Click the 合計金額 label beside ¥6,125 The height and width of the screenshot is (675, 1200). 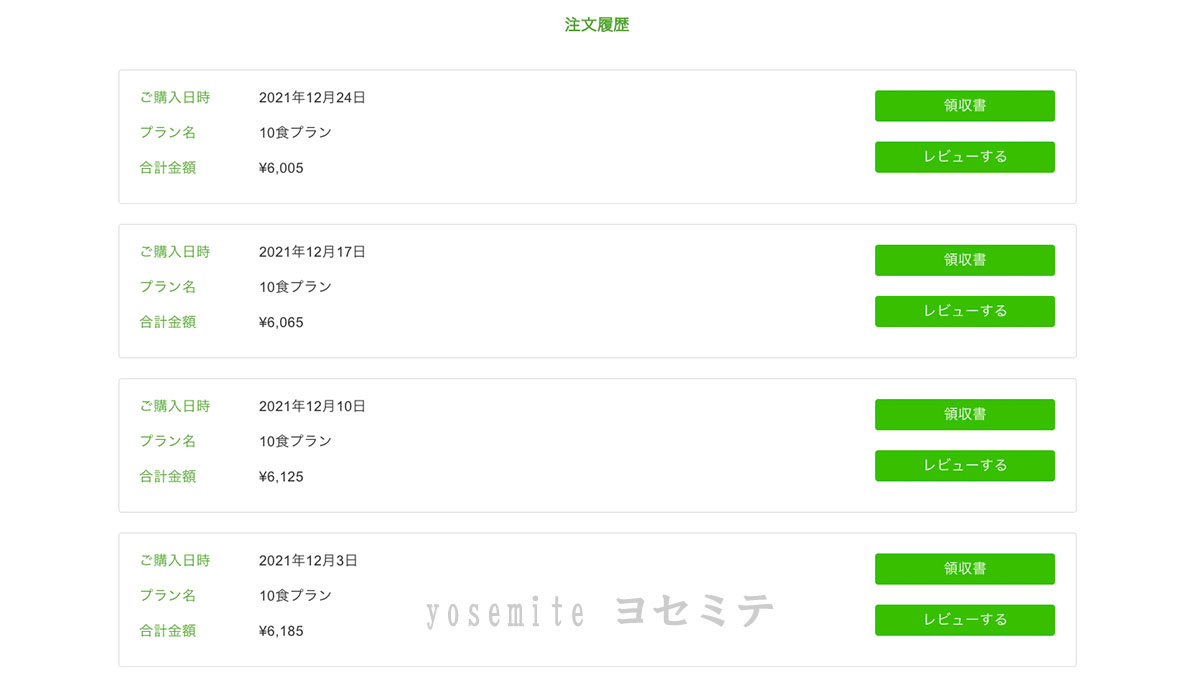168,477
